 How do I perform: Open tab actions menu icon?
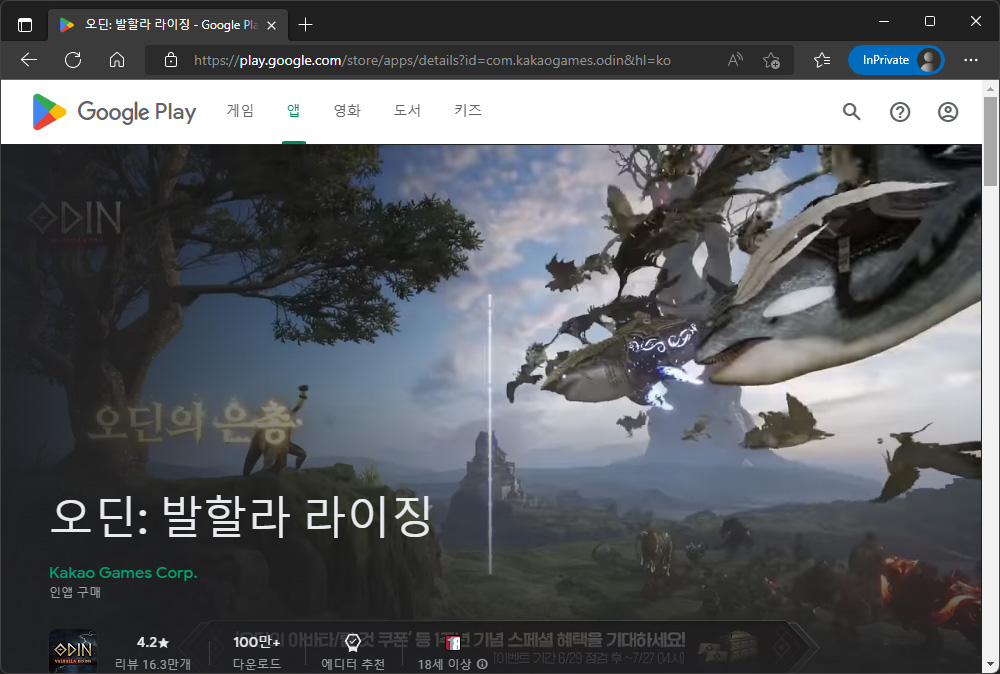25,25
